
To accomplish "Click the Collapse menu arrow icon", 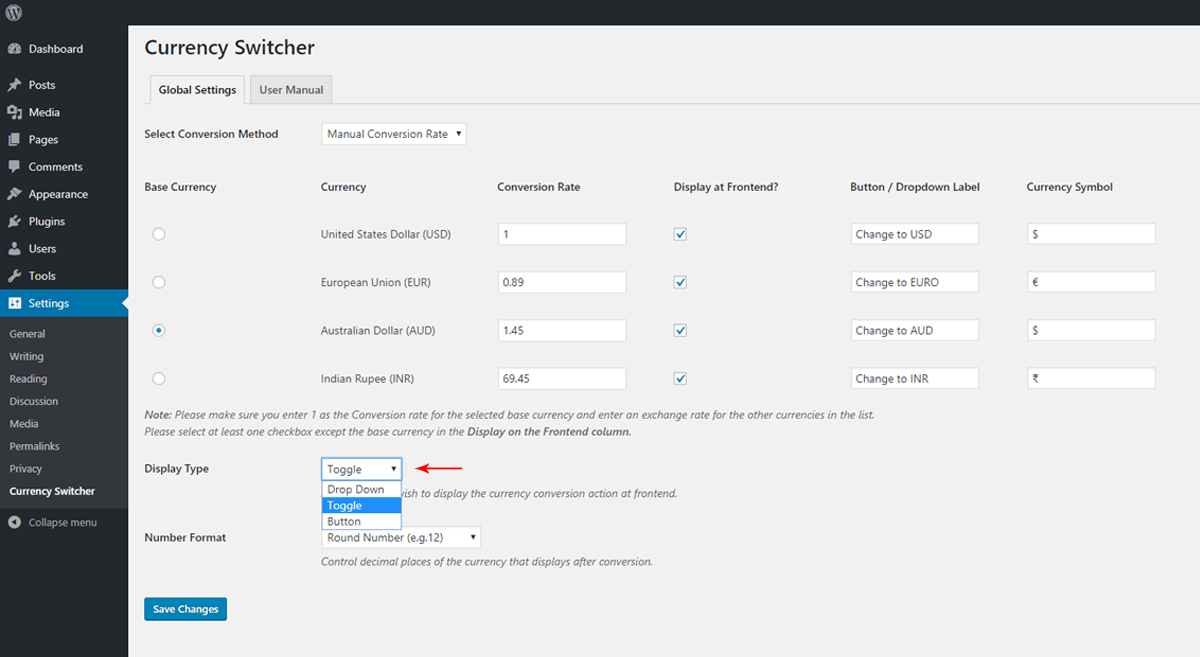I will coord(14,522).
